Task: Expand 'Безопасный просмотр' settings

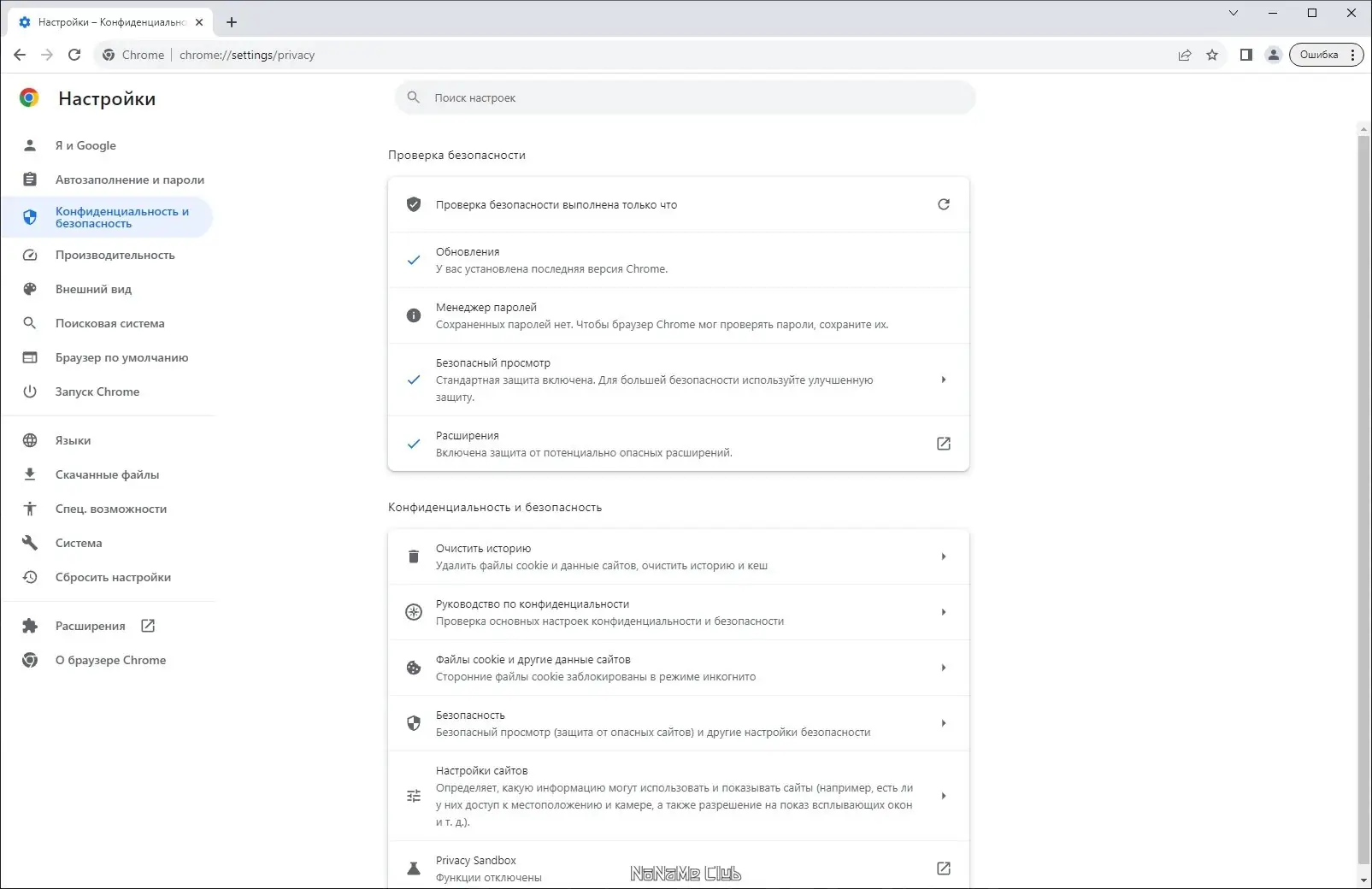Action: (x=945, y=380)
